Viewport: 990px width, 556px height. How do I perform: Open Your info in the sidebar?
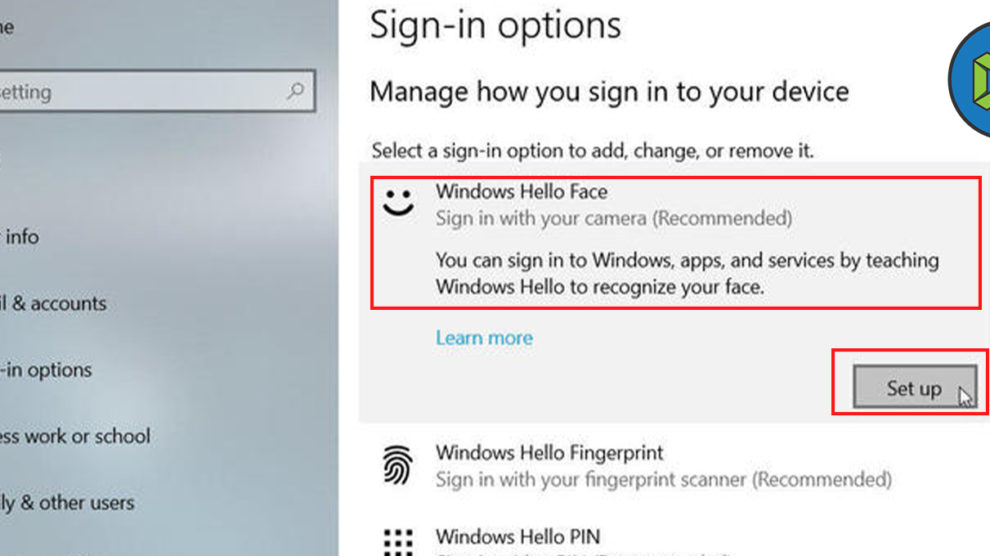click(20, 237)
